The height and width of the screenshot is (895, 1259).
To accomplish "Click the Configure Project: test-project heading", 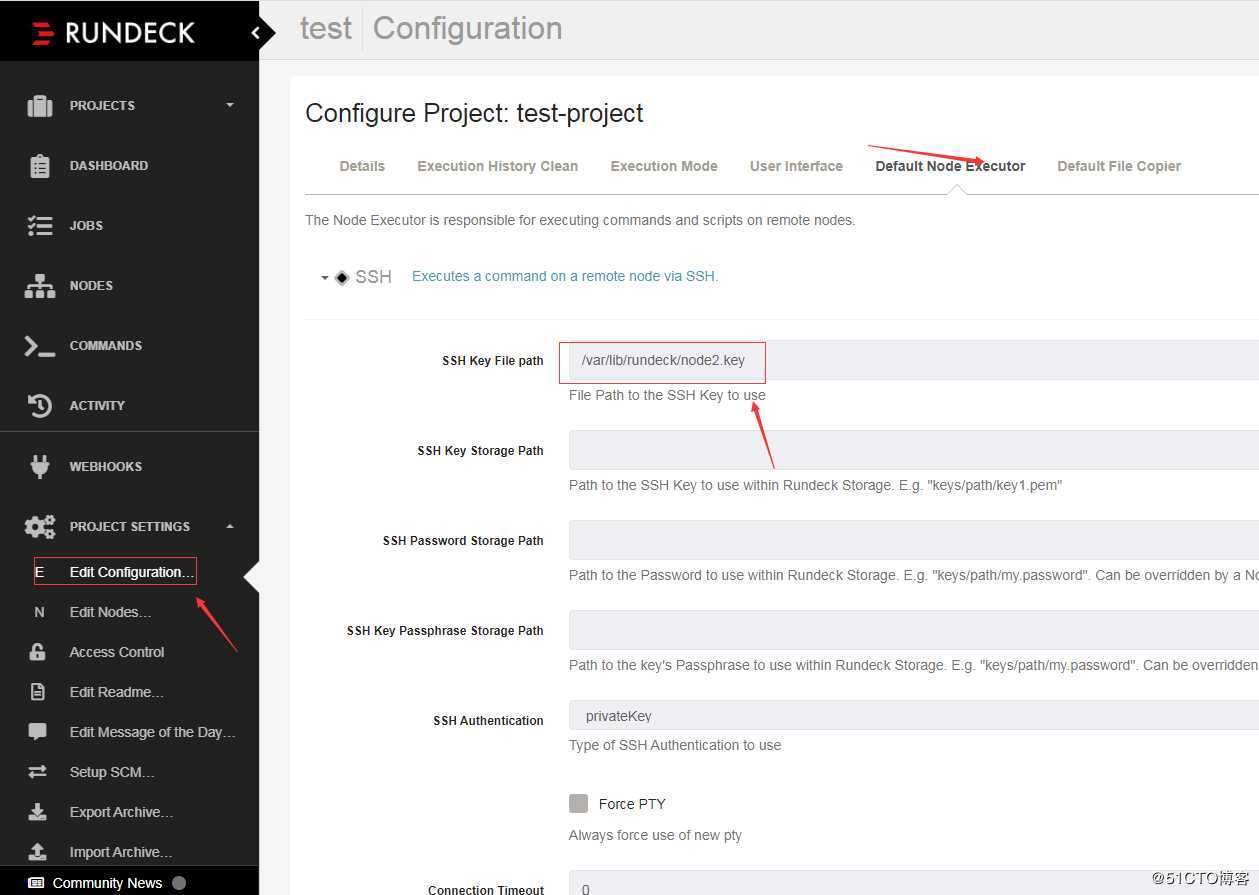I will (x=474, y=113).
